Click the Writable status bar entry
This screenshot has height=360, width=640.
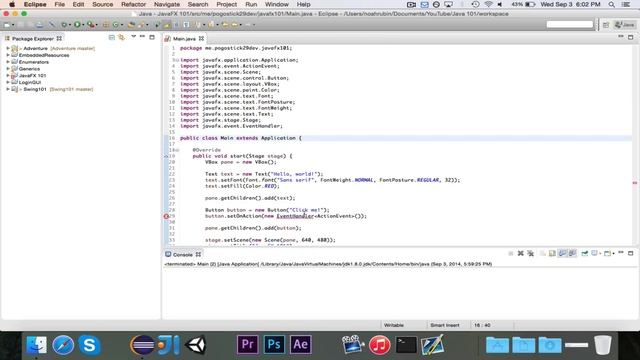point(394,325)
